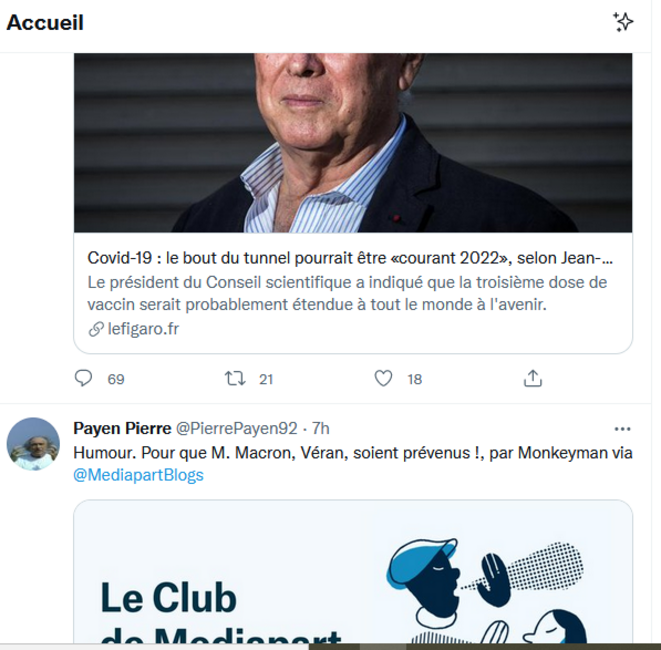Click the like count 18
The width and height of the screenshot is (661, 650).
(415, 379)
